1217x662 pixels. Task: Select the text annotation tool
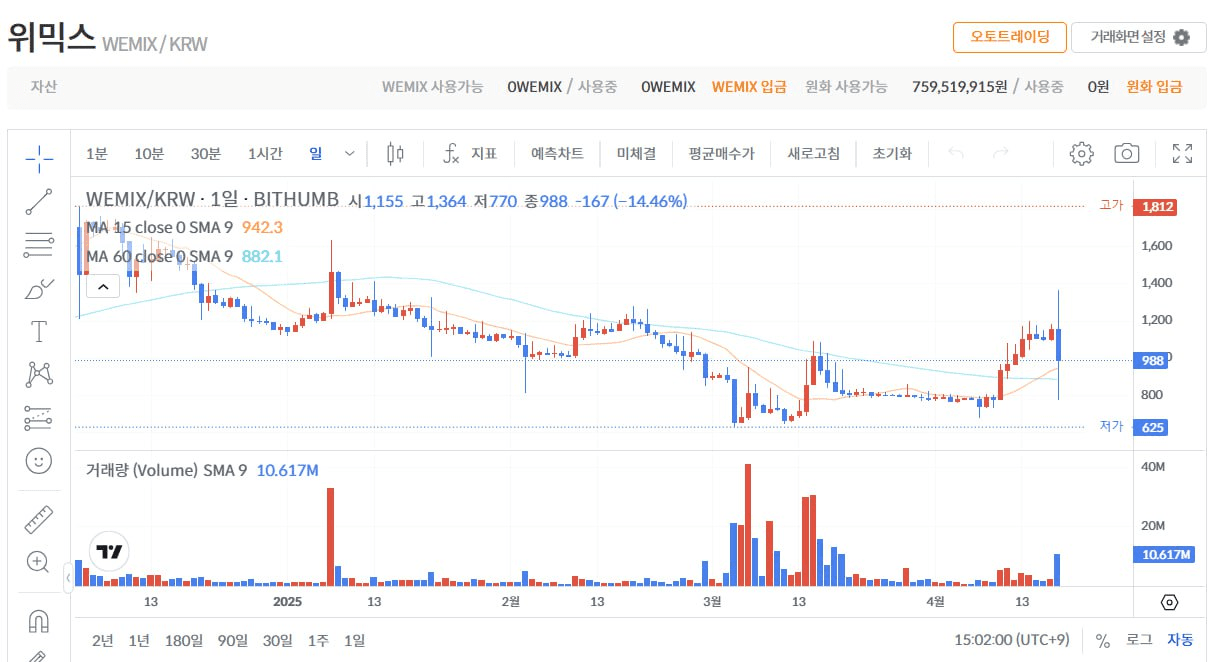(39, 331)
